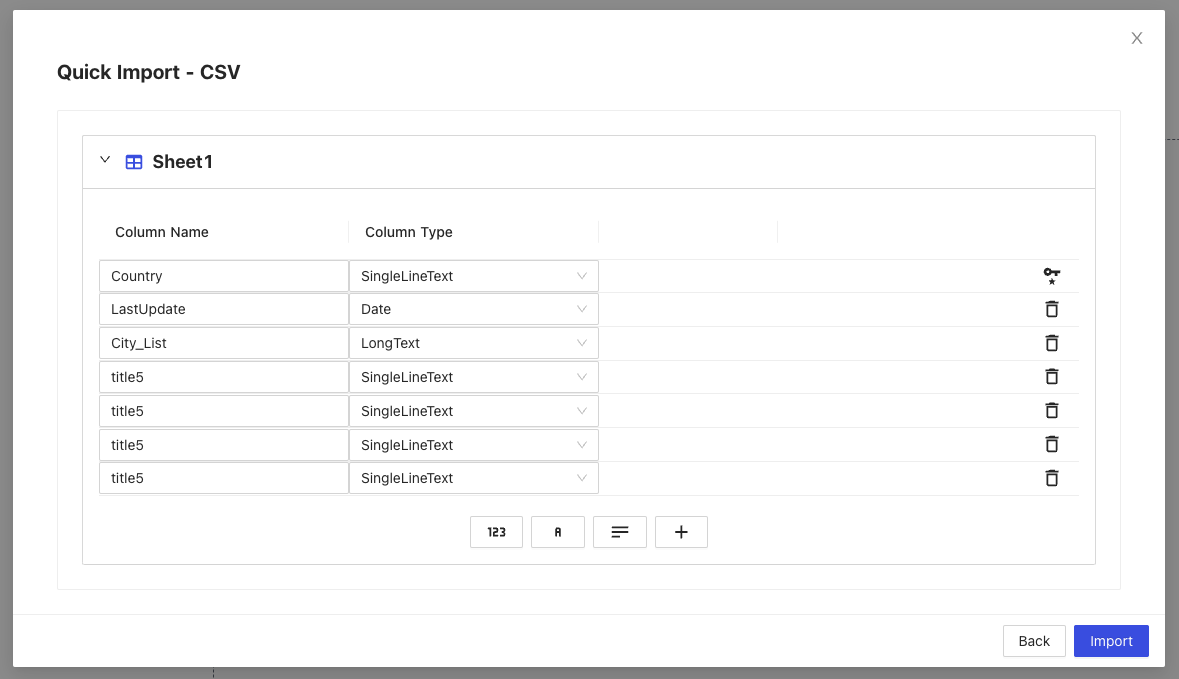Add a number column with 123 button
1179x679 pixels.
[x=496, y=532]
